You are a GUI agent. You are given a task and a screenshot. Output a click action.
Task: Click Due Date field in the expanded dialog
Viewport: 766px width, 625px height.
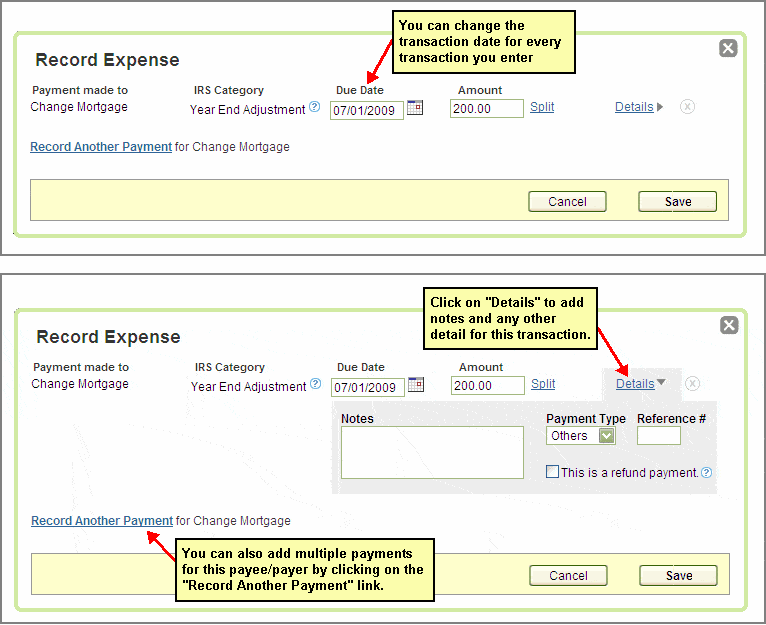click(x=367, y=387)
